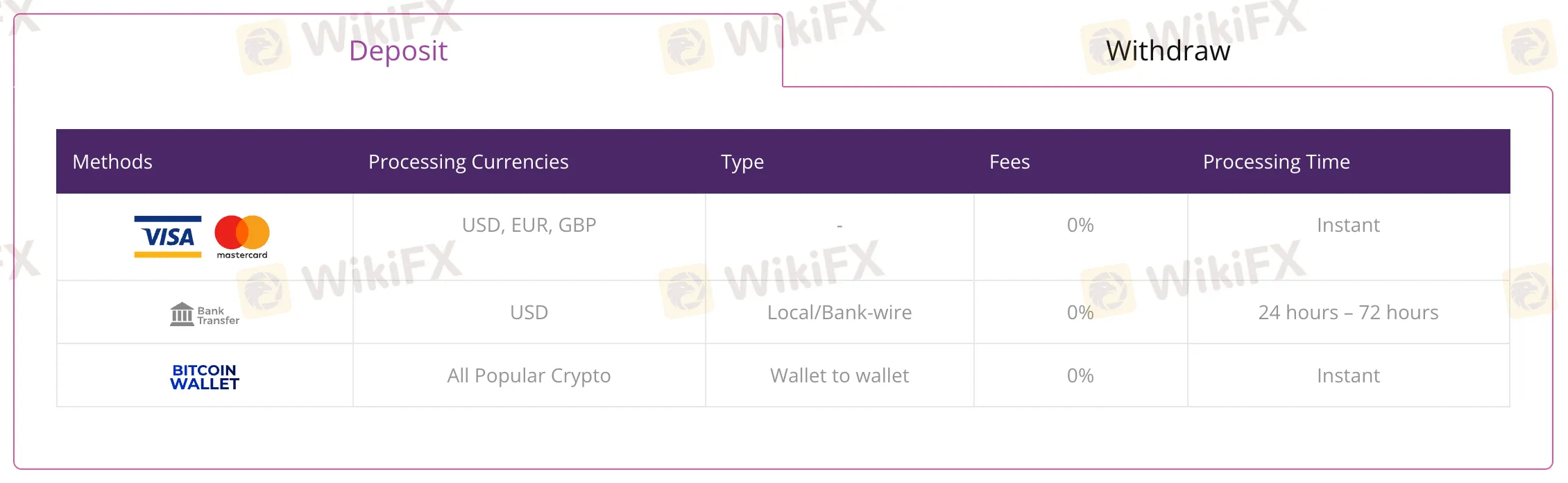Image resolution: width=1568 pixels, height=483 pixels.
Task: Select the All Popular Crypto cell
Action: tap(529, 375)
